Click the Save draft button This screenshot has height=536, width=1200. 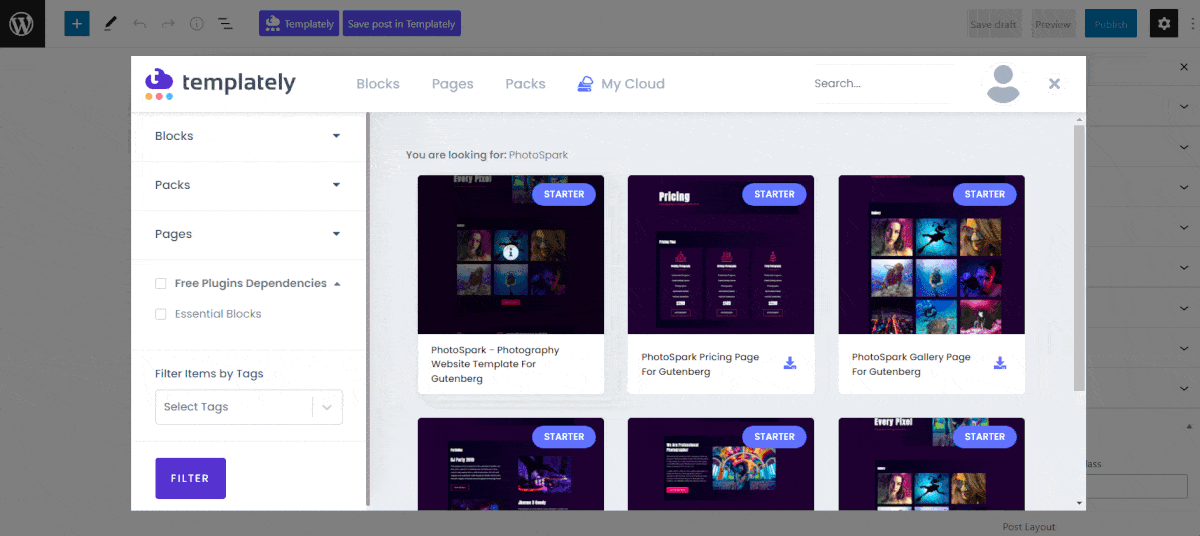pos(995,24)
